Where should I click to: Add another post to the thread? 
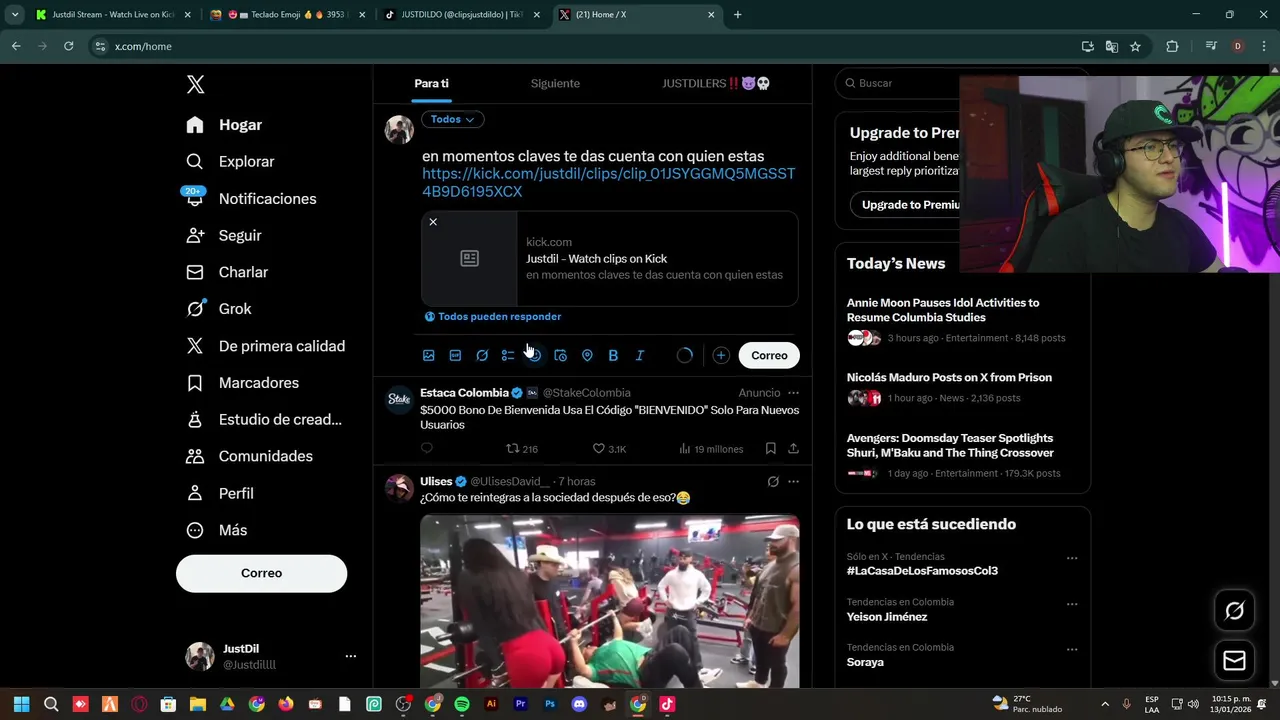[x=720, y=355]
